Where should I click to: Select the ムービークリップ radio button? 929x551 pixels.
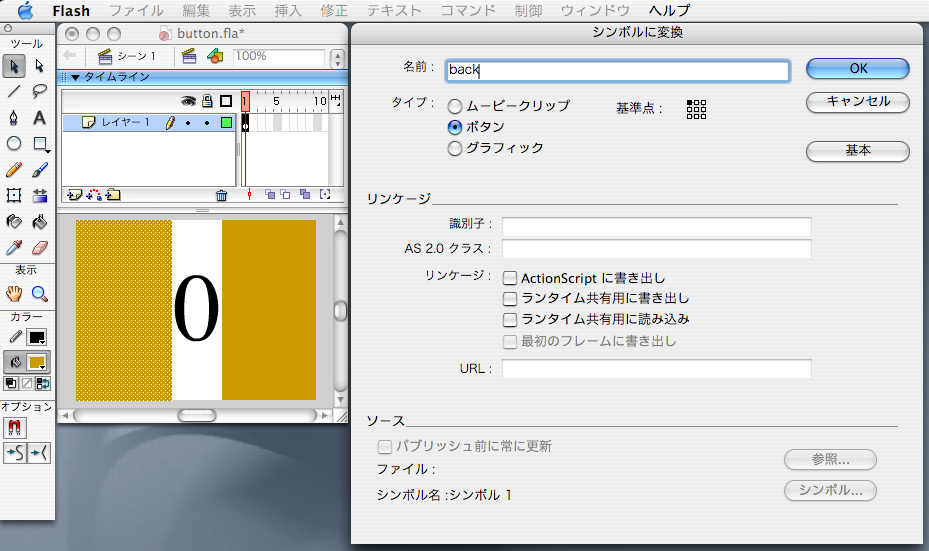(455, 106)
